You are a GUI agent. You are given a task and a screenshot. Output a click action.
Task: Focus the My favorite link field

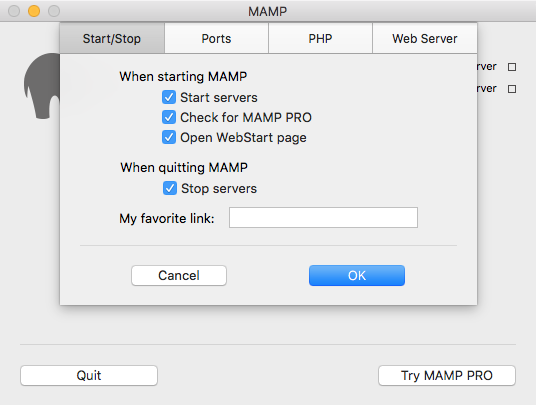pyautogui.click(x=323, y=217)
